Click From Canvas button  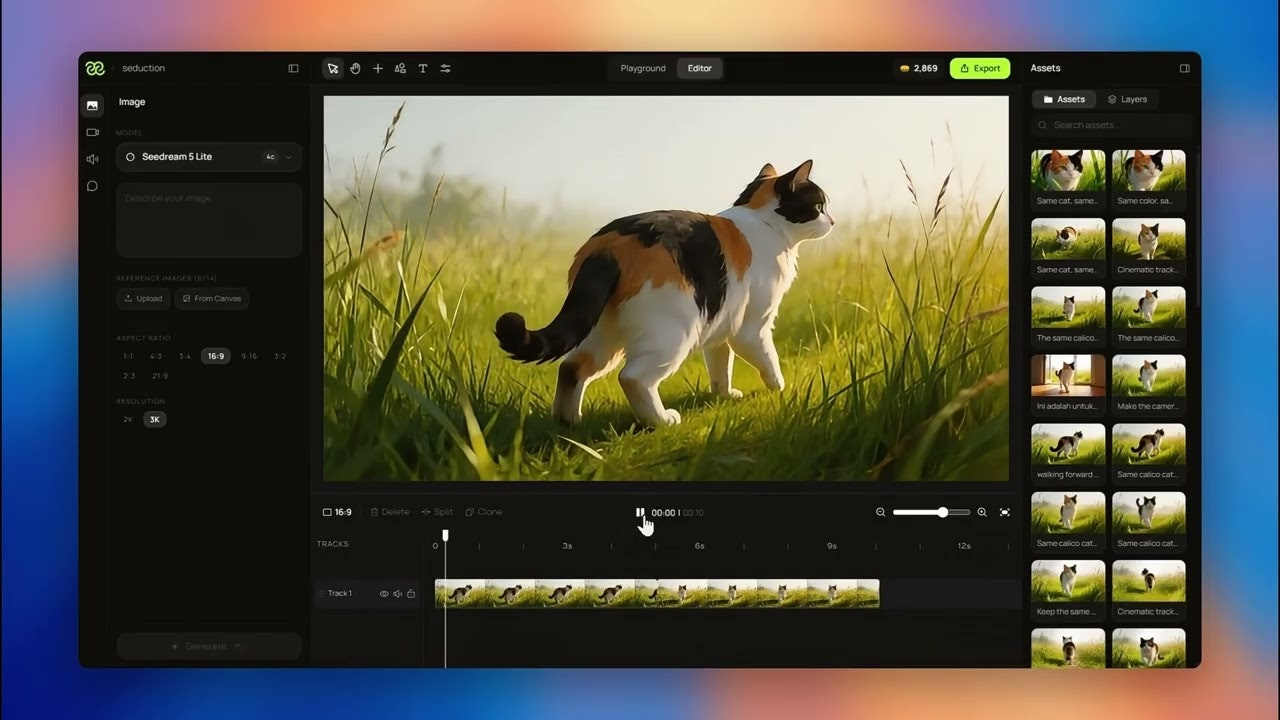pos(212,298)
